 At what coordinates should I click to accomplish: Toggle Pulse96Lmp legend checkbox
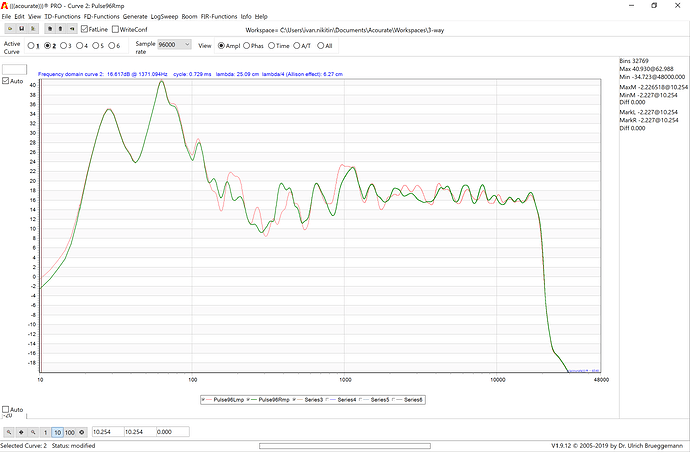click(x=203, y=400)
